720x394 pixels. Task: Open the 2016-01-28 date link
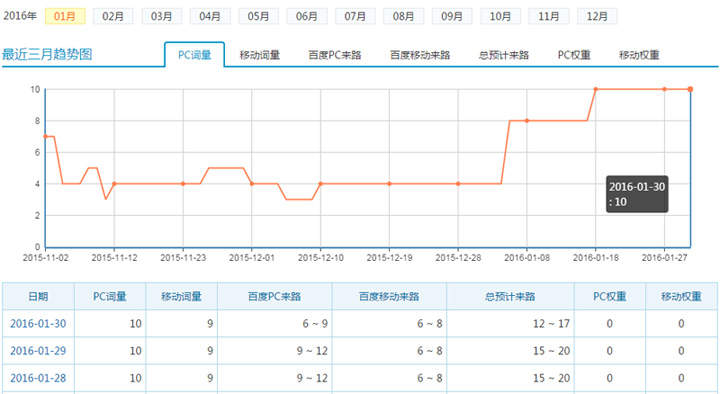[x=38, y=378]
